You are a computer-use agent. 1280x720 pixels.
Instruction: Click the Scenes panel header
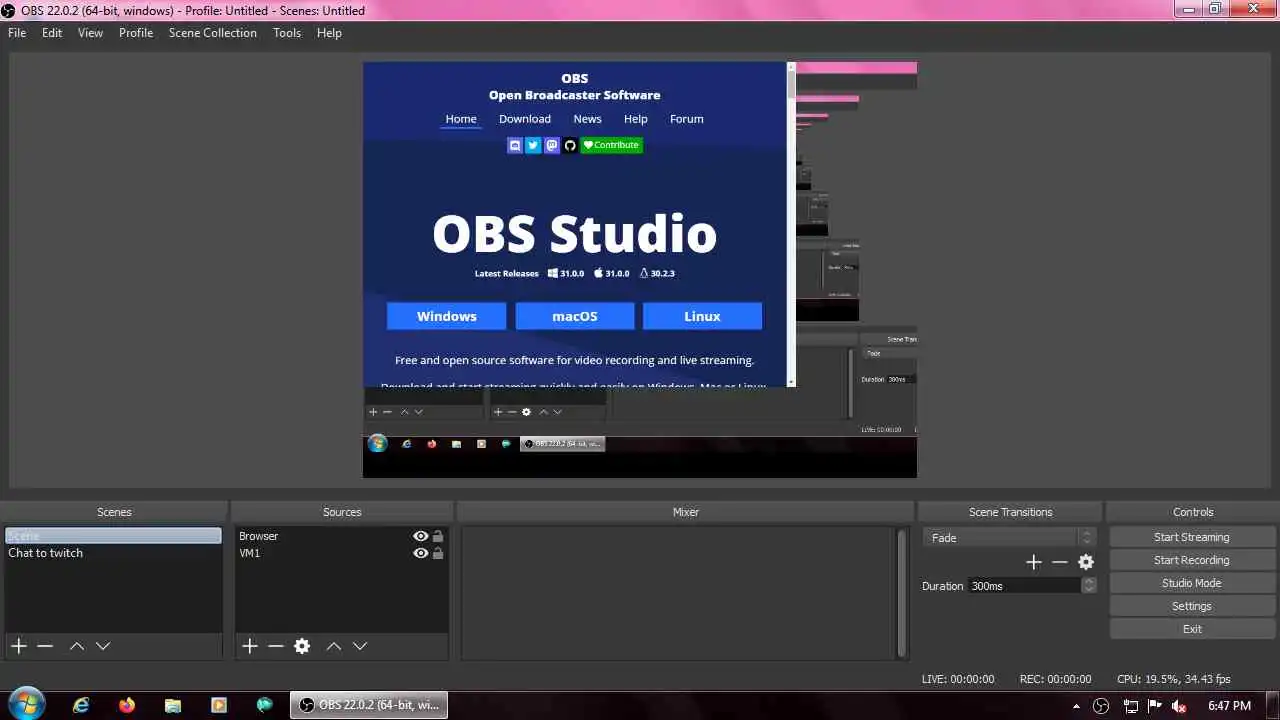[x=114, y=512]
